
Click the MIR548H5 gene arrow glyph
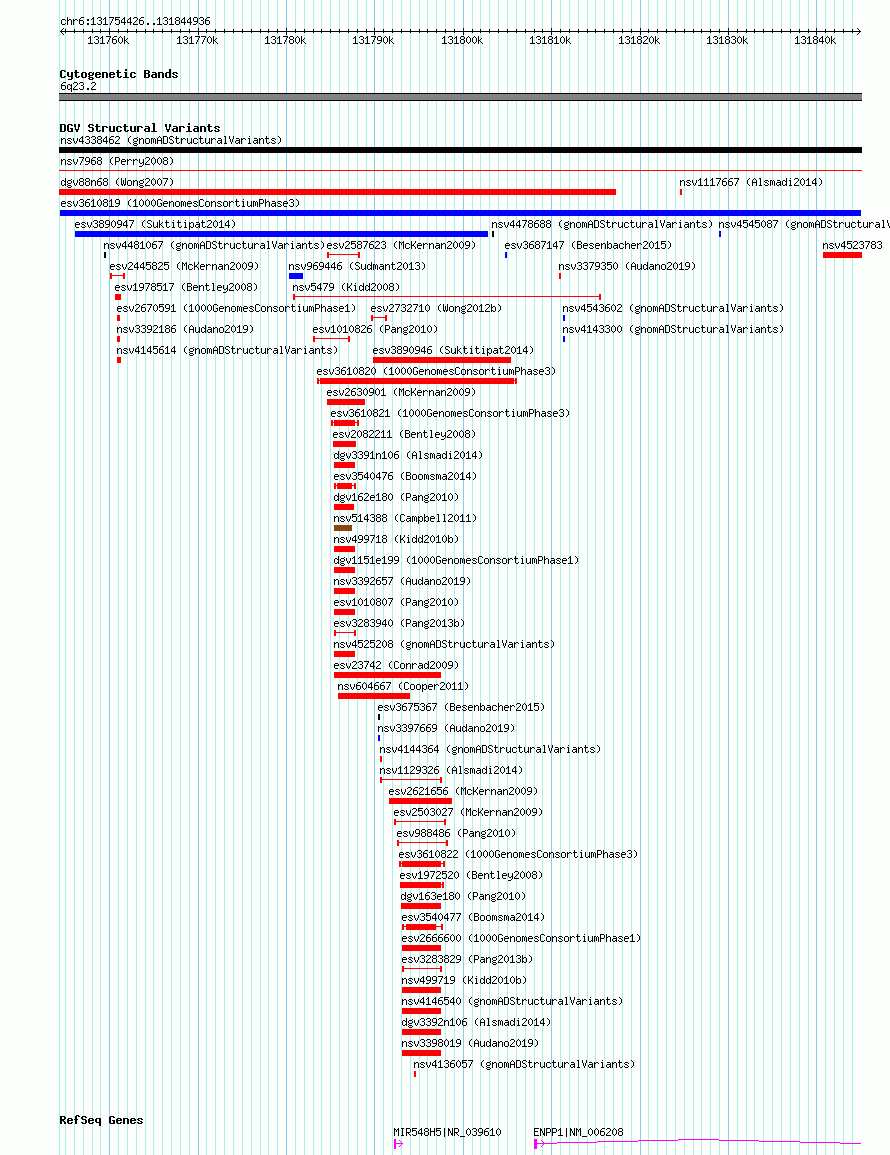[x=399, y=1144]
